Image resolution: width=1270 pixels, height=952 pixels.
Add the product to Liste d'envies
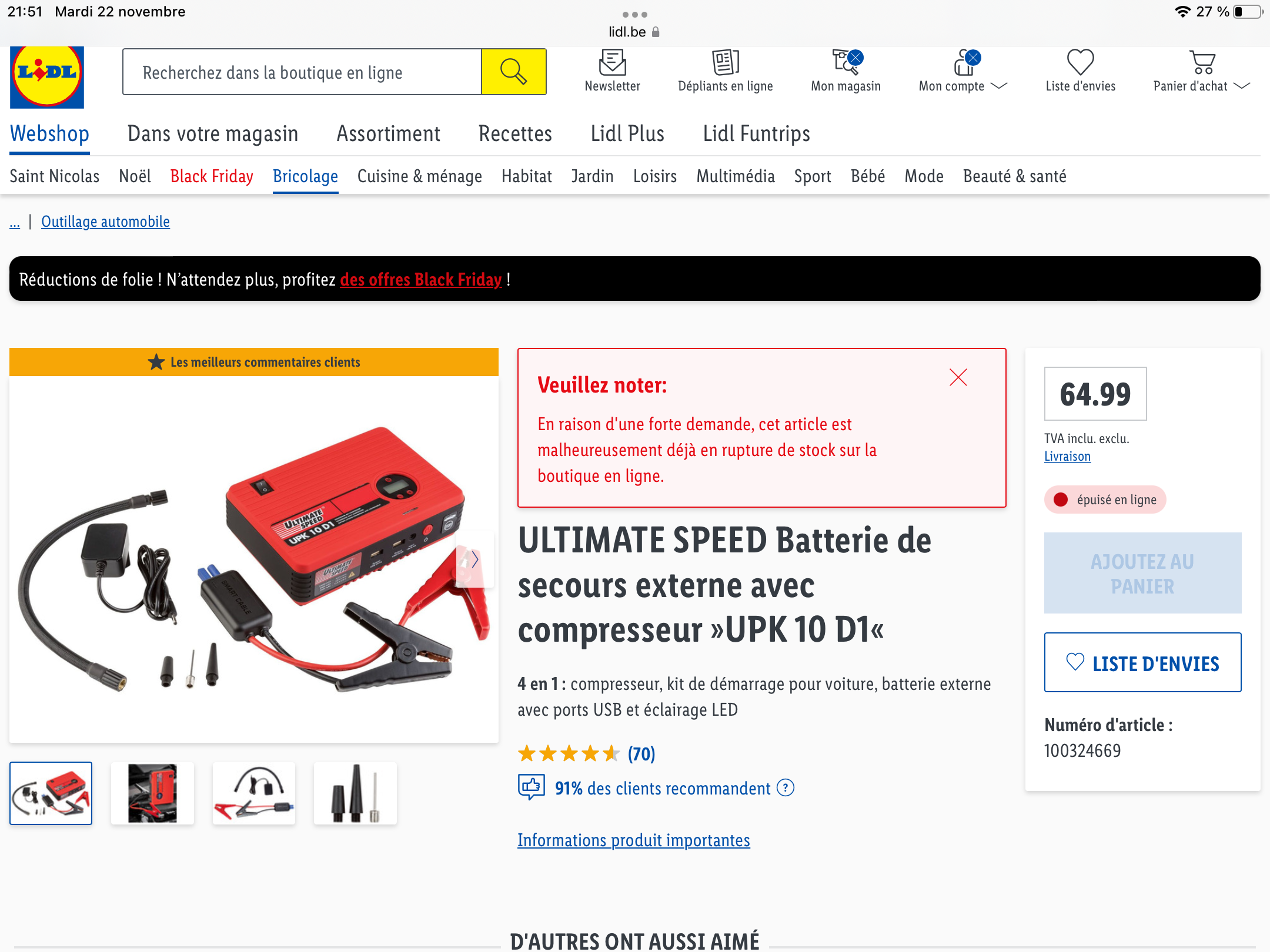click(1142, 662)
